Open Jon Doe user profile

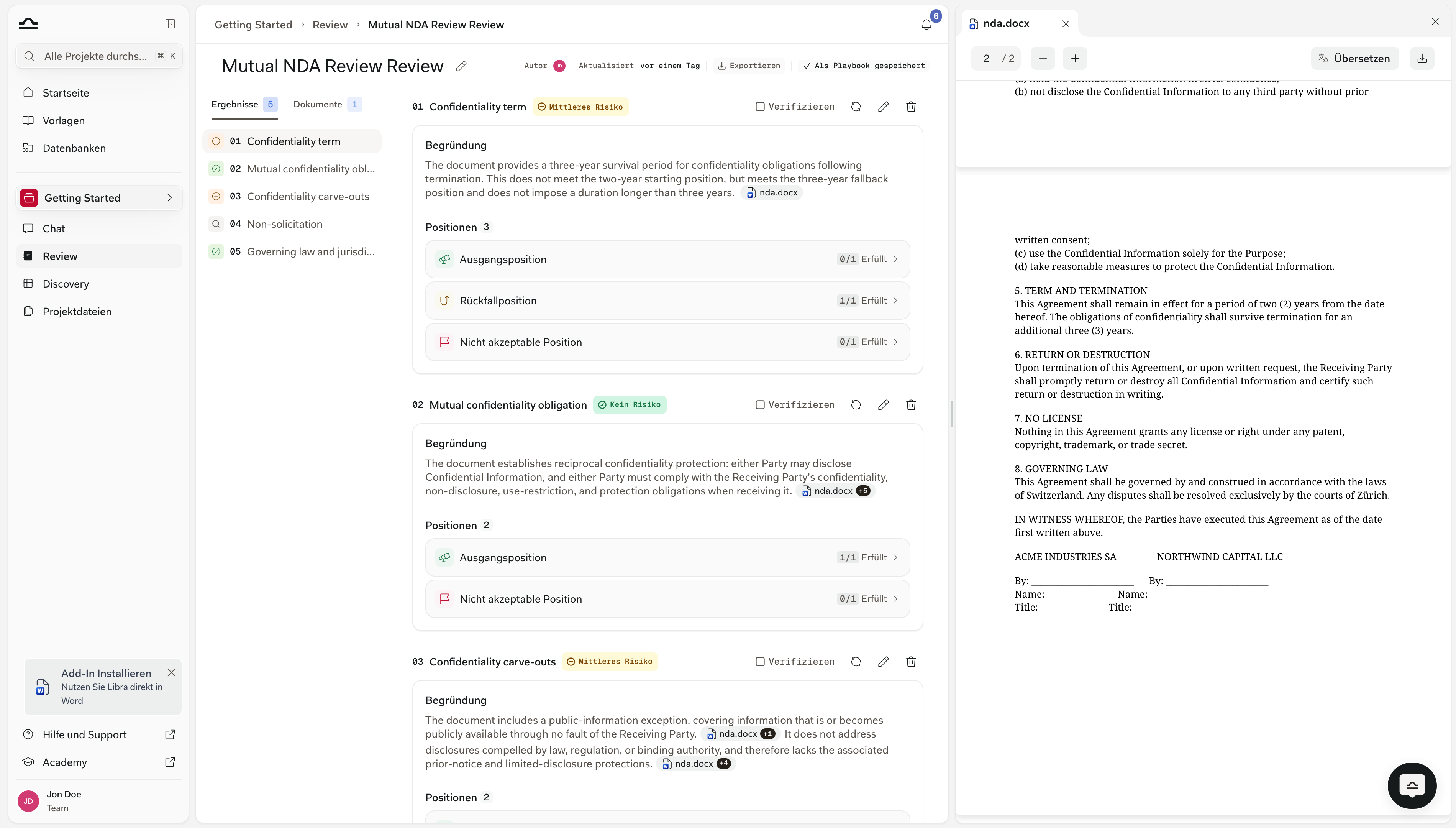pos(100,801)
